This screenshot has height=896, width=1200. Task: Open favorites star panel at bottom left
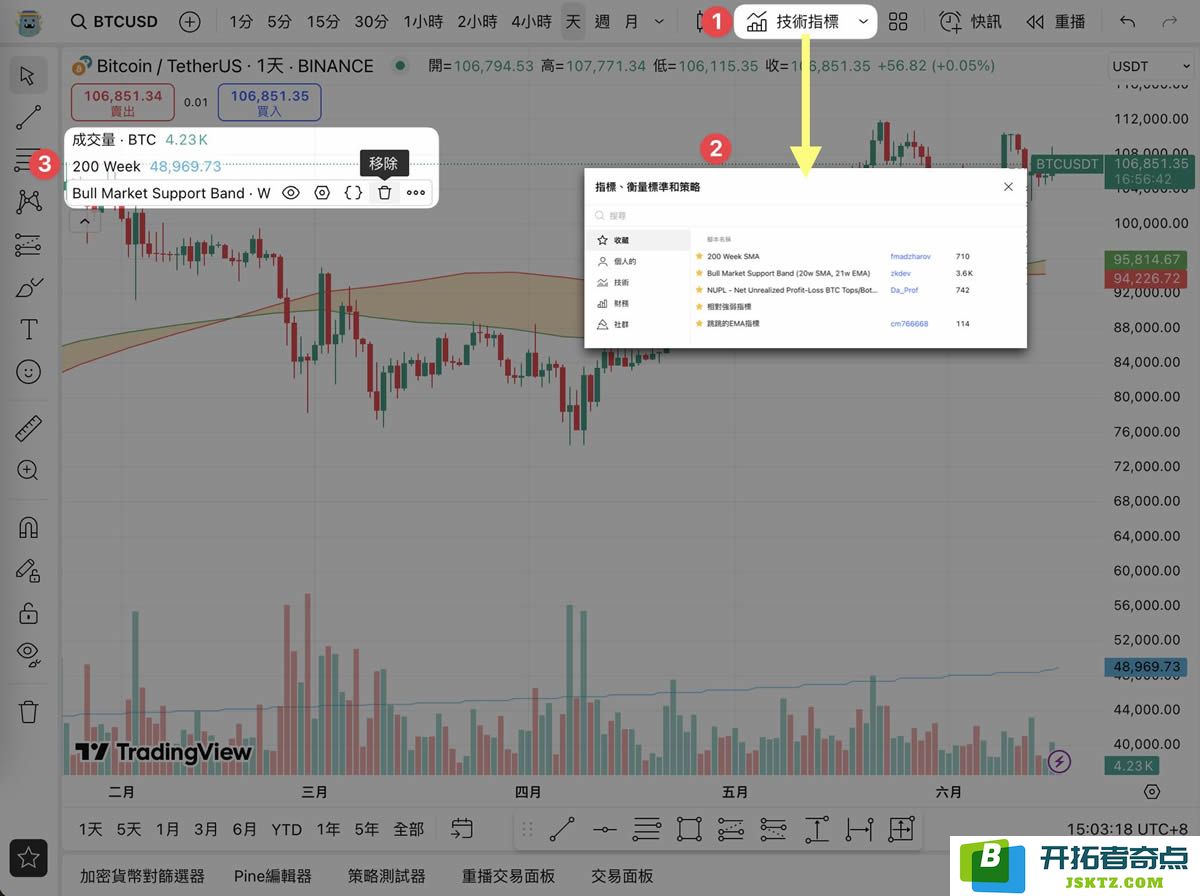click(28, 857)
